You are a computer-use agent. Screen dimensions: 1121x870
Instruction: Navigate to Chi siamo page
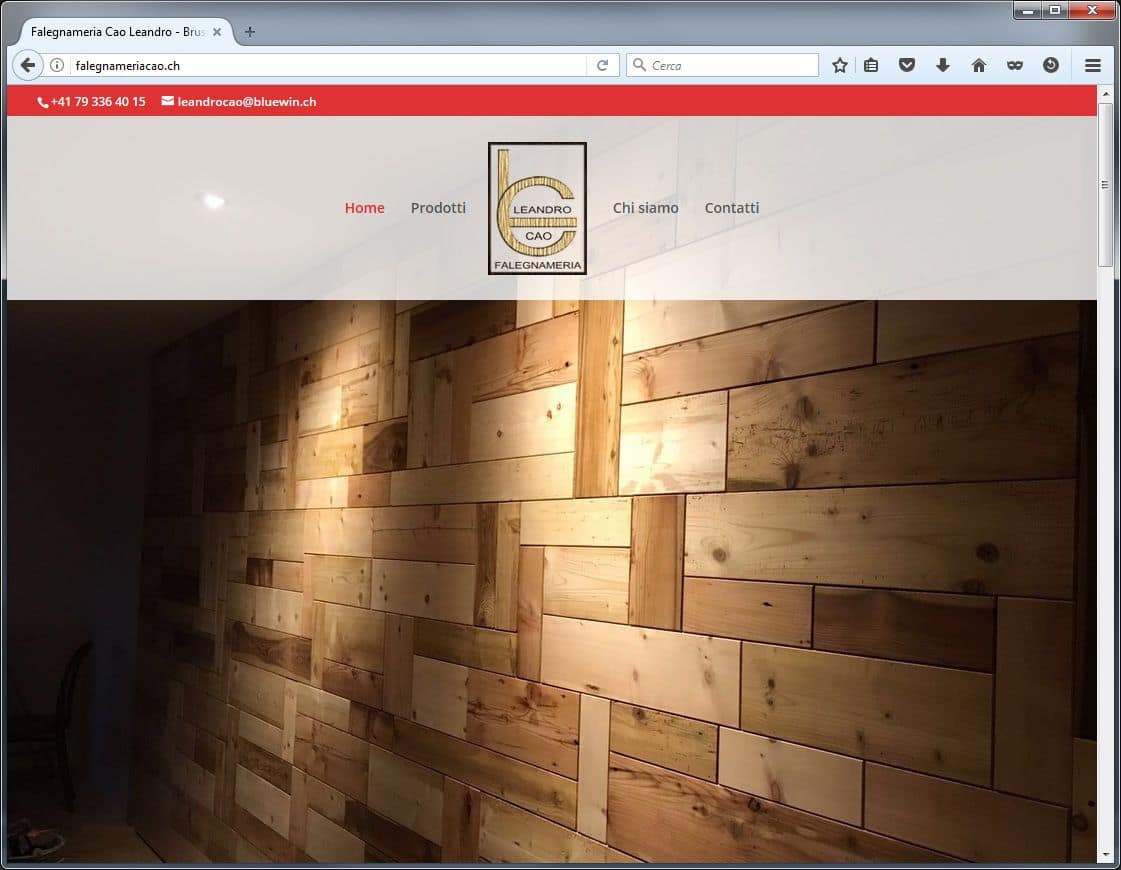pos(645,208)
